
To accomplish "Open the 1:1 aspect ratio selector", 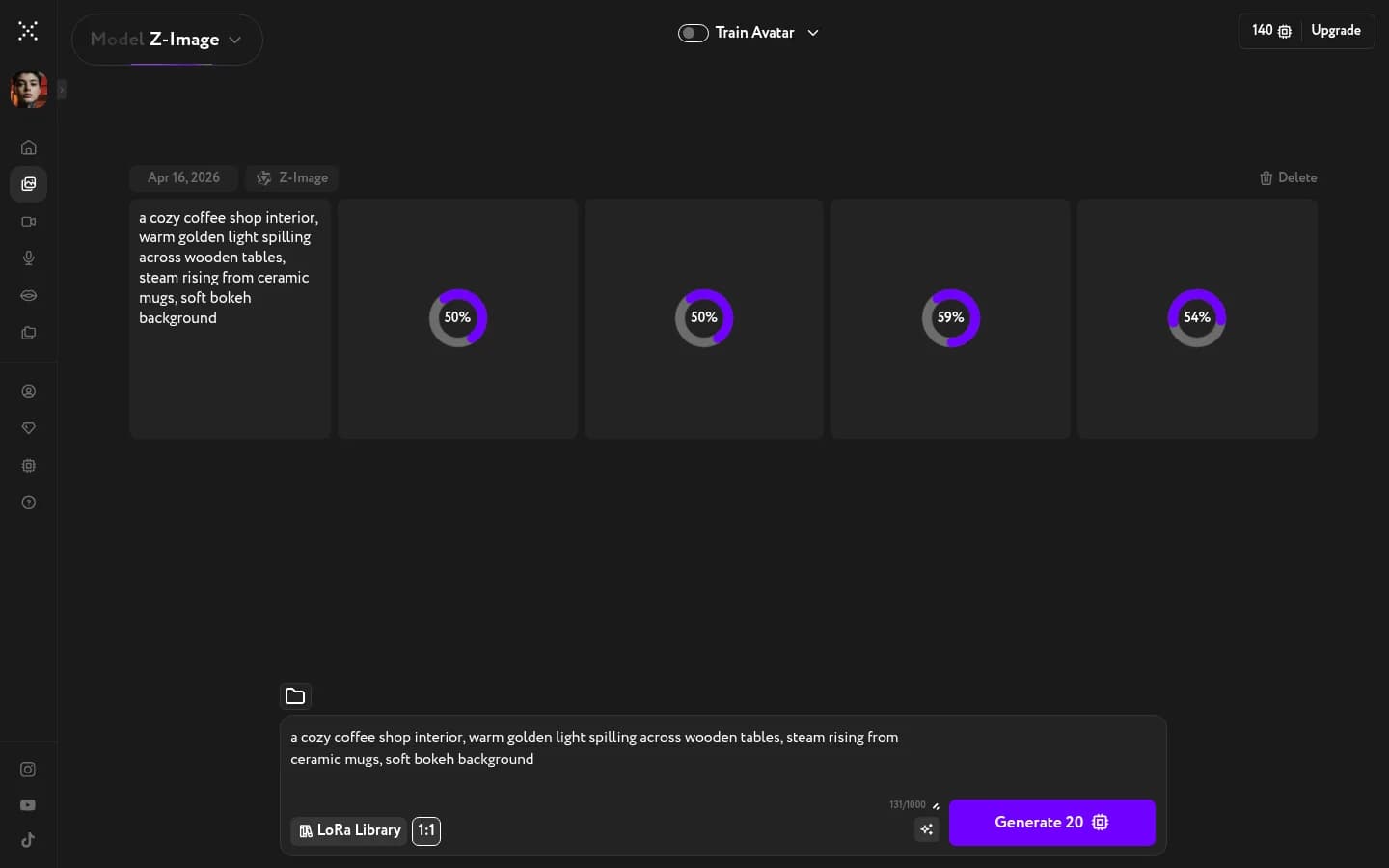I will point(425,830).
